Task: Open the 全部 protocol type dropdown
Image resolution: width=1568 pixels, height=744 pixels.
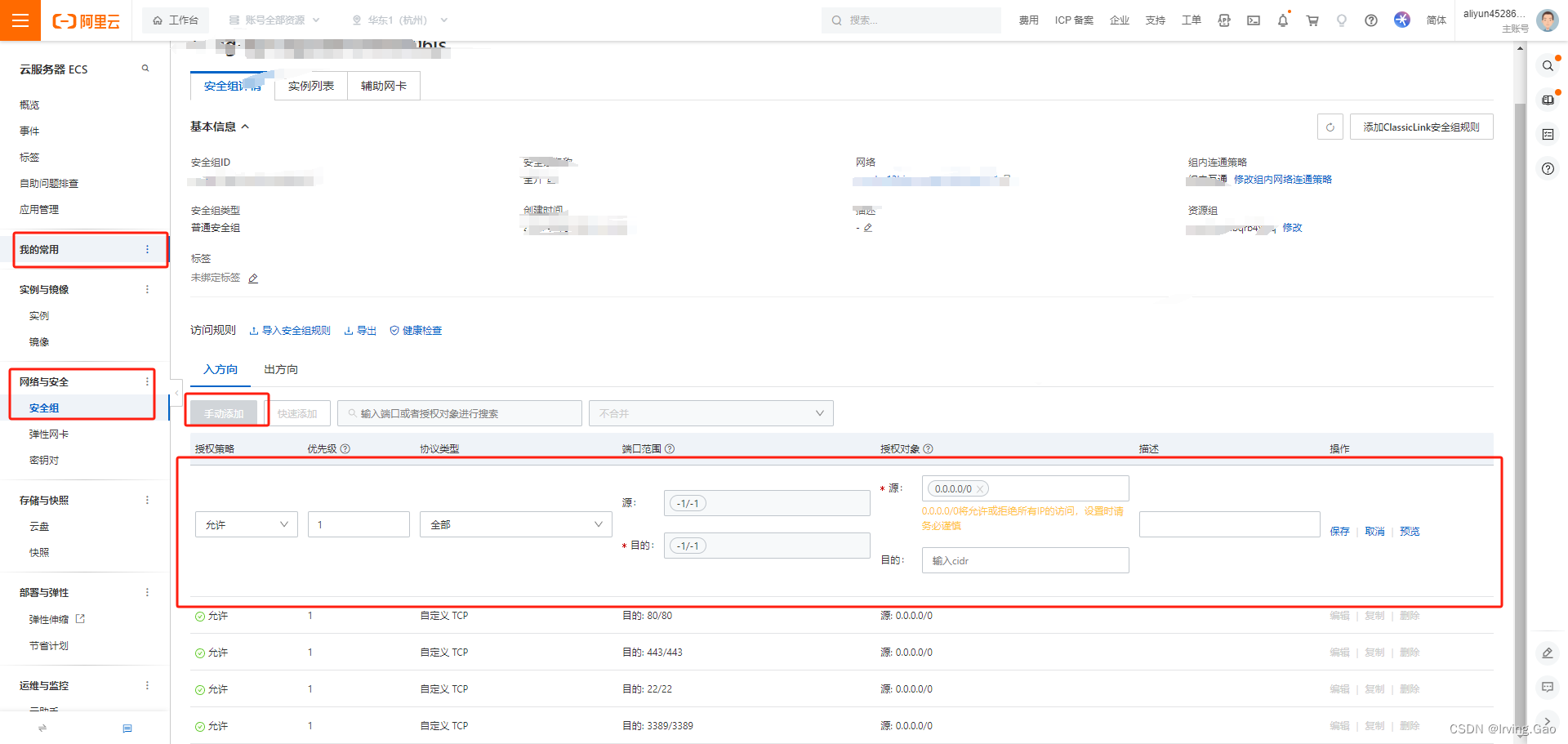Action: coord(516,524)
